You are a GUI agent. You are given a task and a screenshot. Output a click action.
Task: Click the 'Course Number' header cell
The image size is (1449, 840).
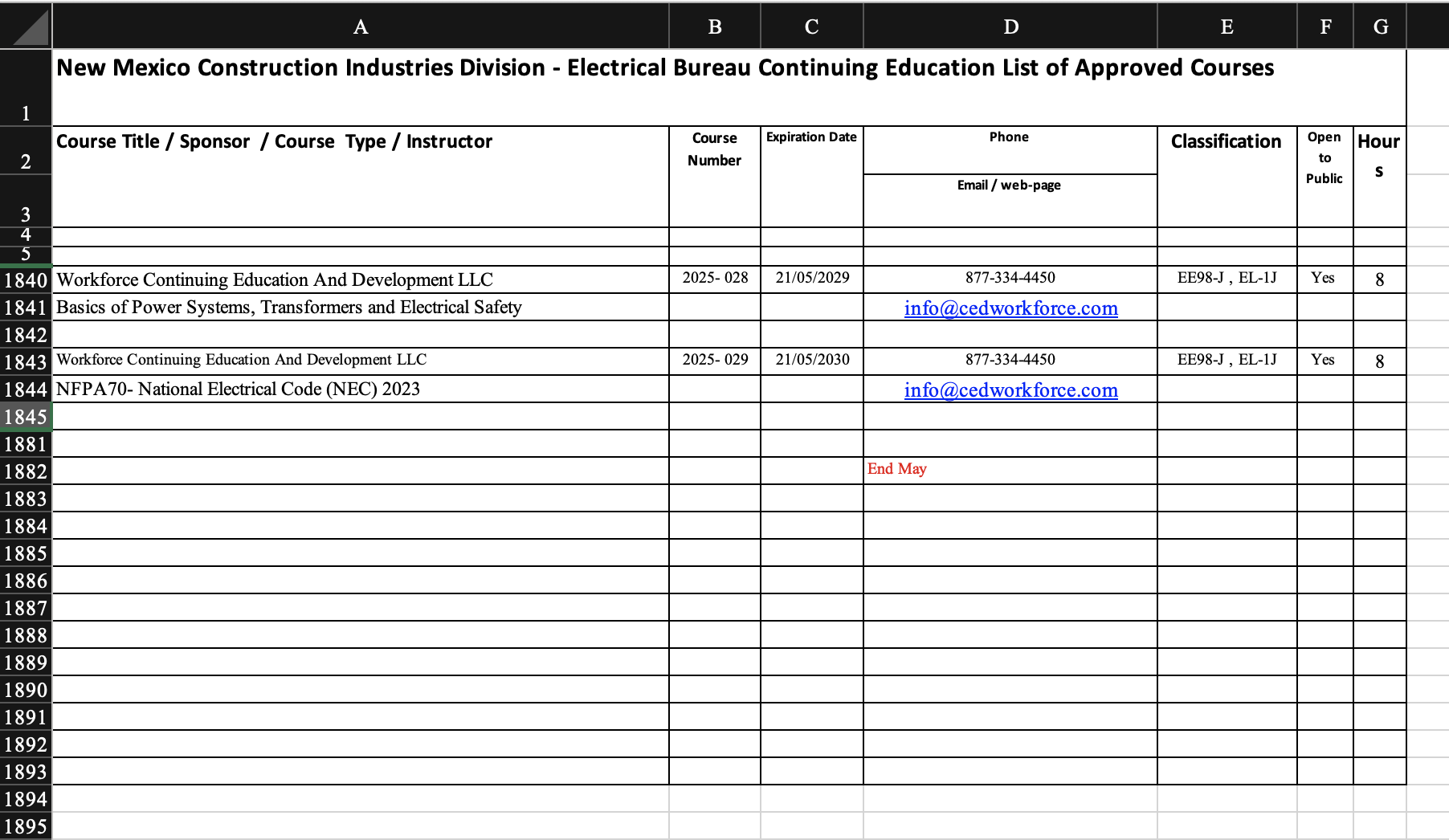[715, 177]
